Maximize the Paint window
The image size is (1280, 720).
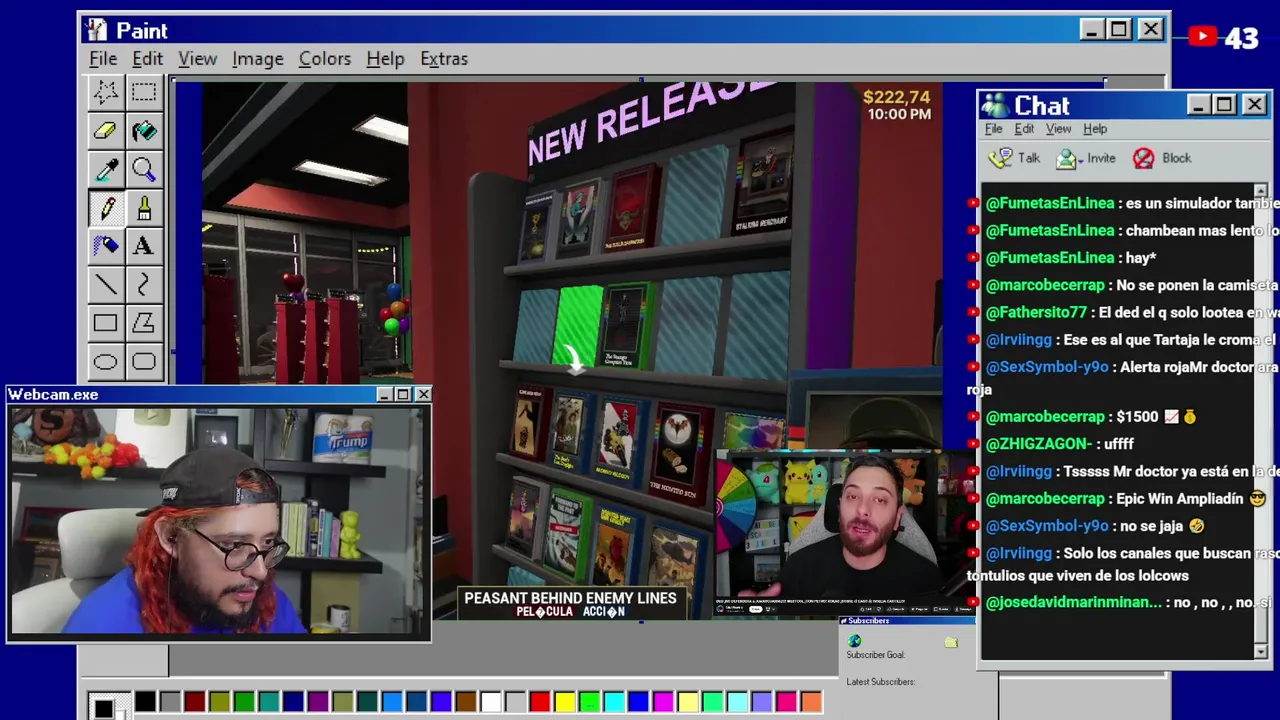click(1119, 30)
